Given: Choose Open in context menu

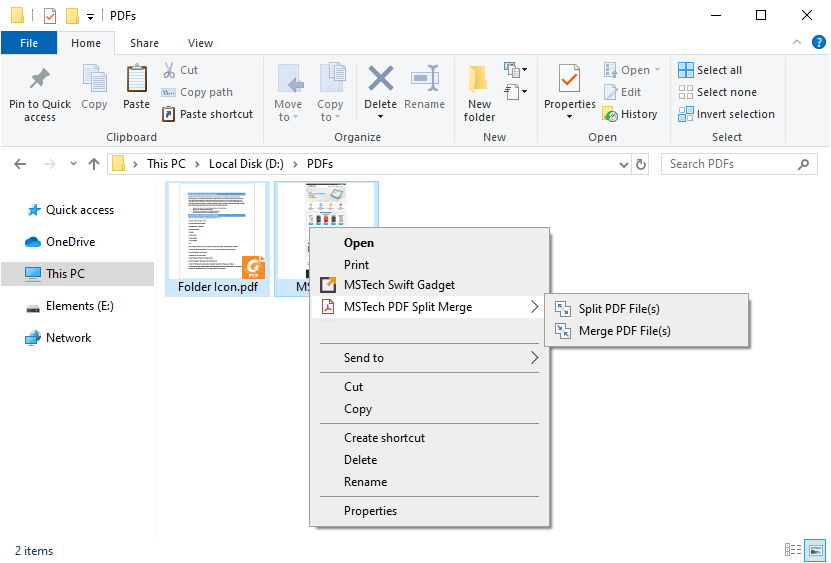Looking at the screenshot, I should click(x=429, y=243).
